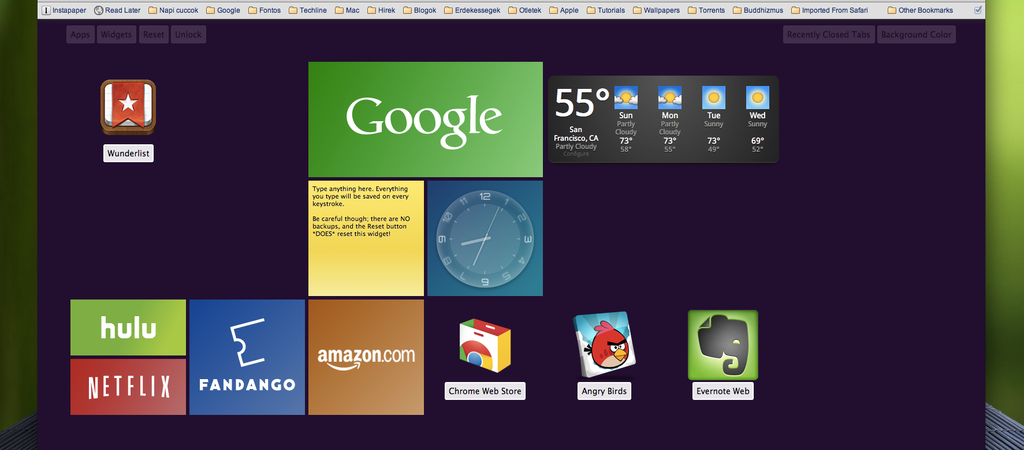
Task: Open the Napi cuccok bookmark folder
Action: [x=173, y=10]
